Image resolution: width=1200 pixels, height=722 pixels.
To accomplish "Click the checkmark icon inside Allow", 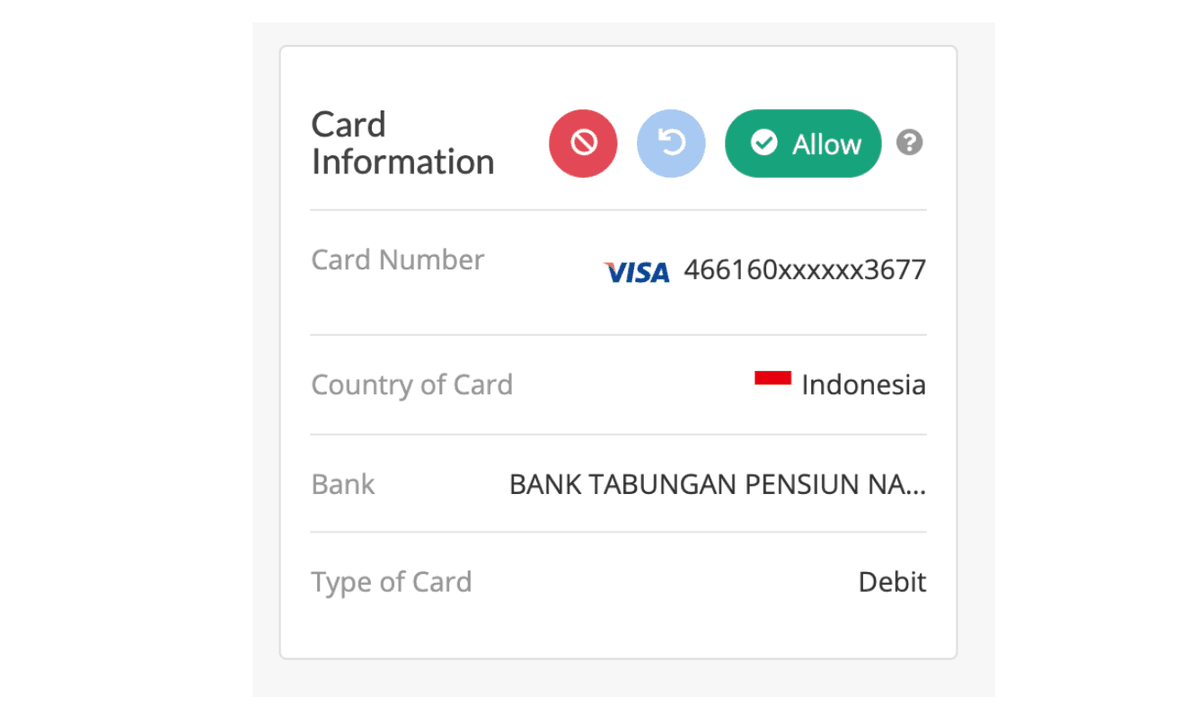I will [x=764, y=144].
